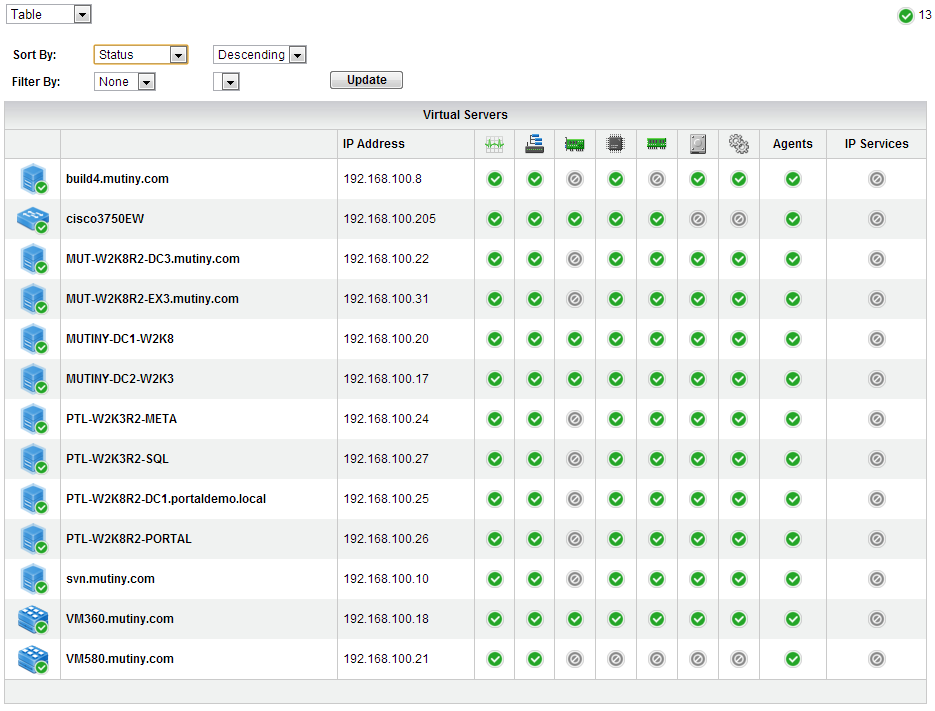
Task: Click the CPU chip column header icon
Action: point(615,144)
